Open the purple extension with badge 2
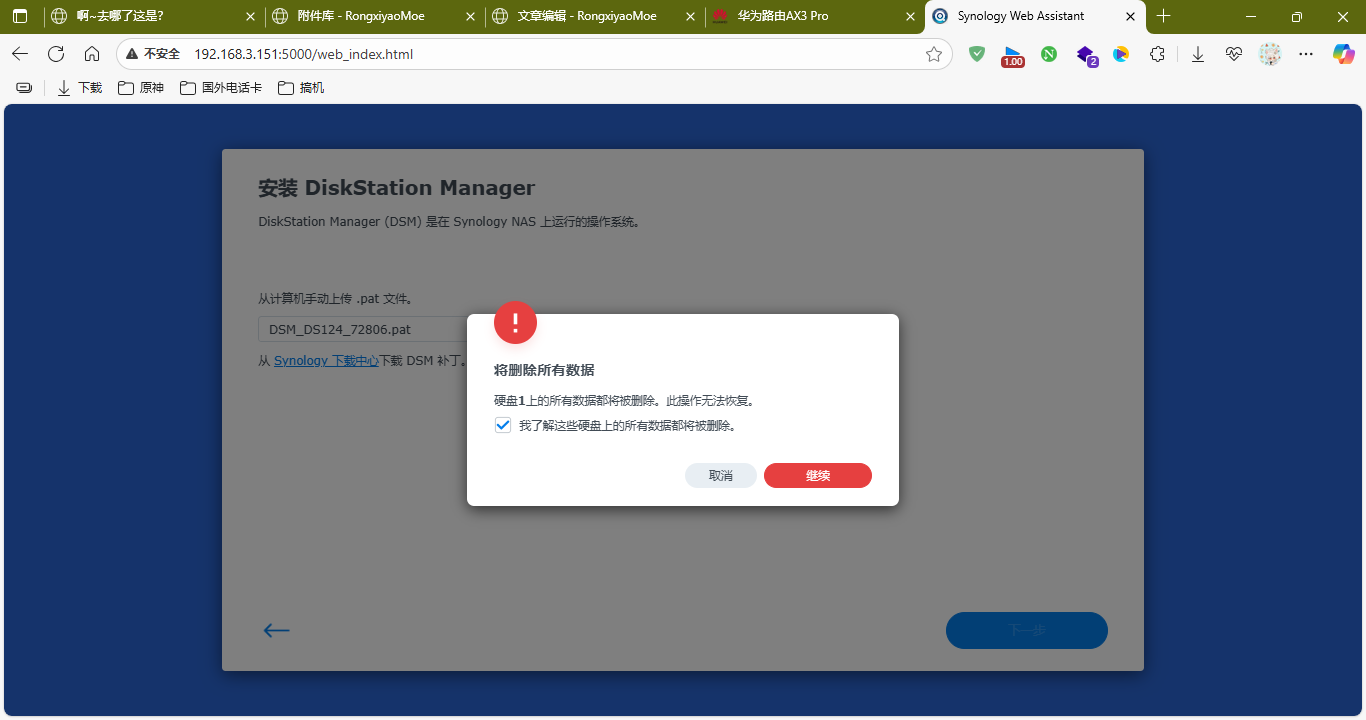Screen dimensions: 1366x720 (x=1086, y=55)
